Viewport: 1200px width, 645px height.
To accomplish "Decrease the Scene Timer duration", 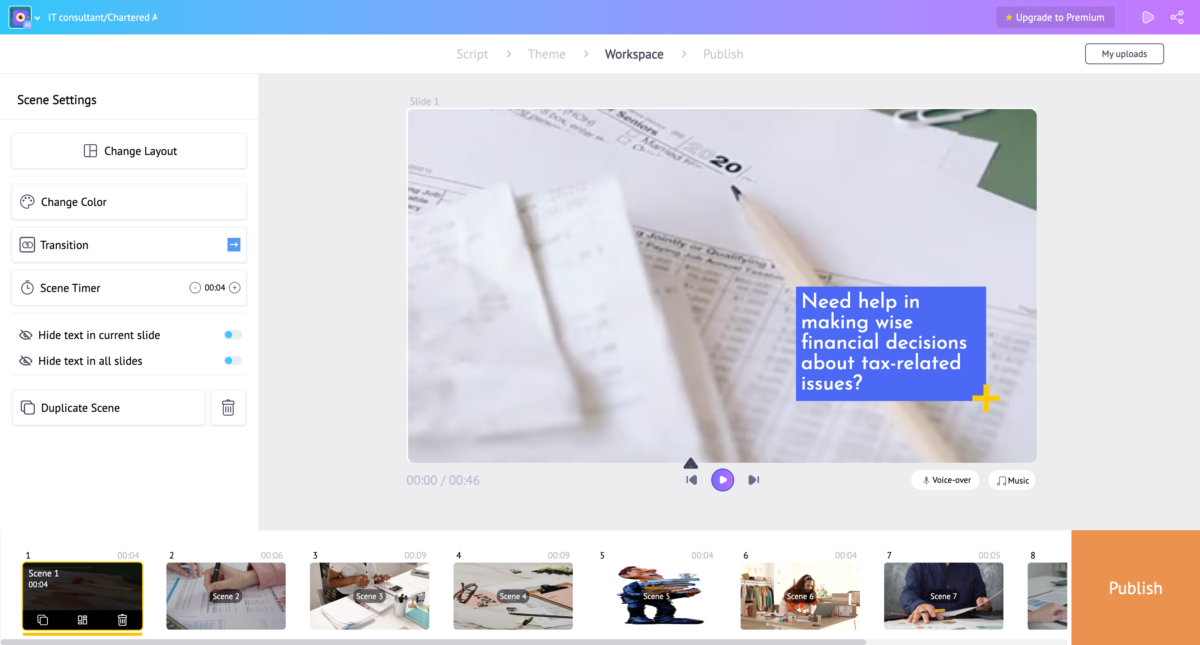I will 195,288.
